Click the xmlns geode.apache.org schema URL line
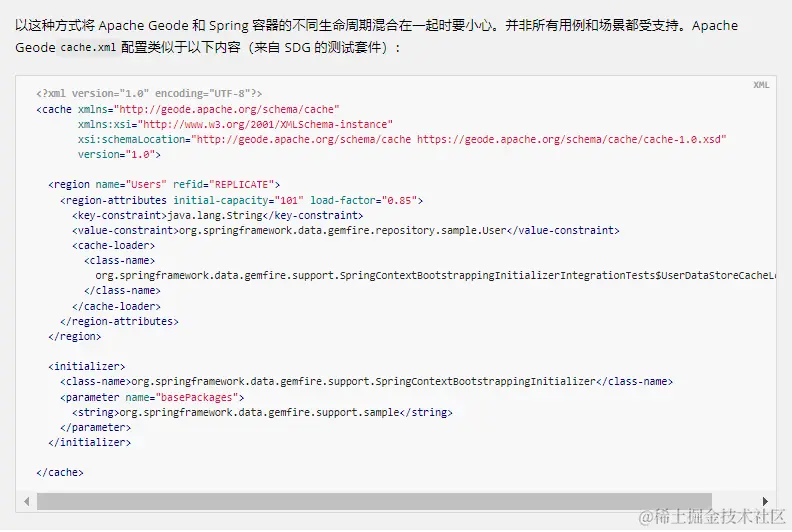792x532 pixels. (x=188, y=109)
